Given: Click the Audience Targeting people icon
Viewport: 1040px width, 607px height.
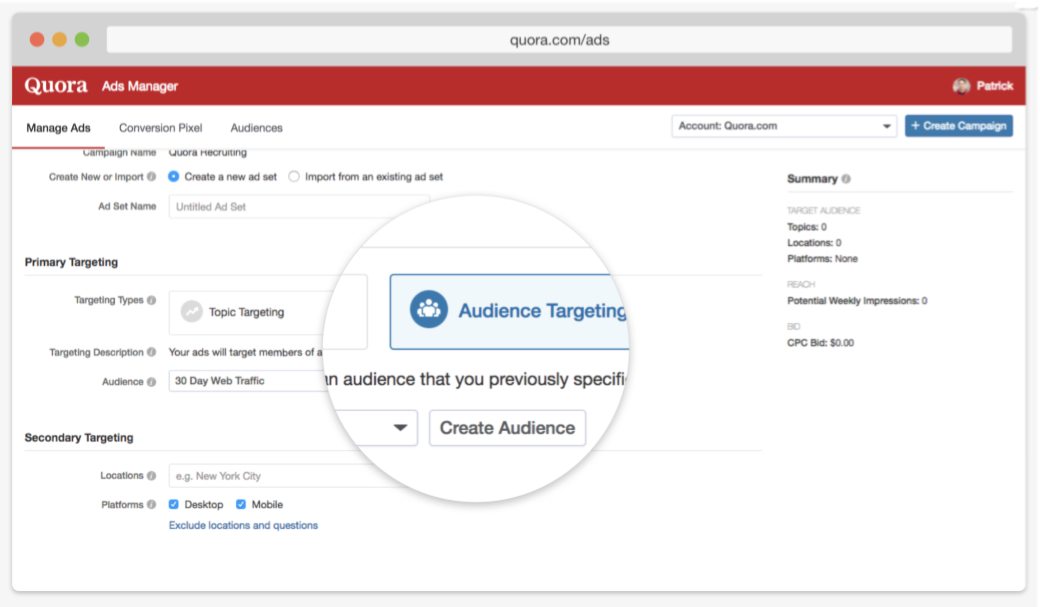Looking at the screenshot, I should click(427, 309).
